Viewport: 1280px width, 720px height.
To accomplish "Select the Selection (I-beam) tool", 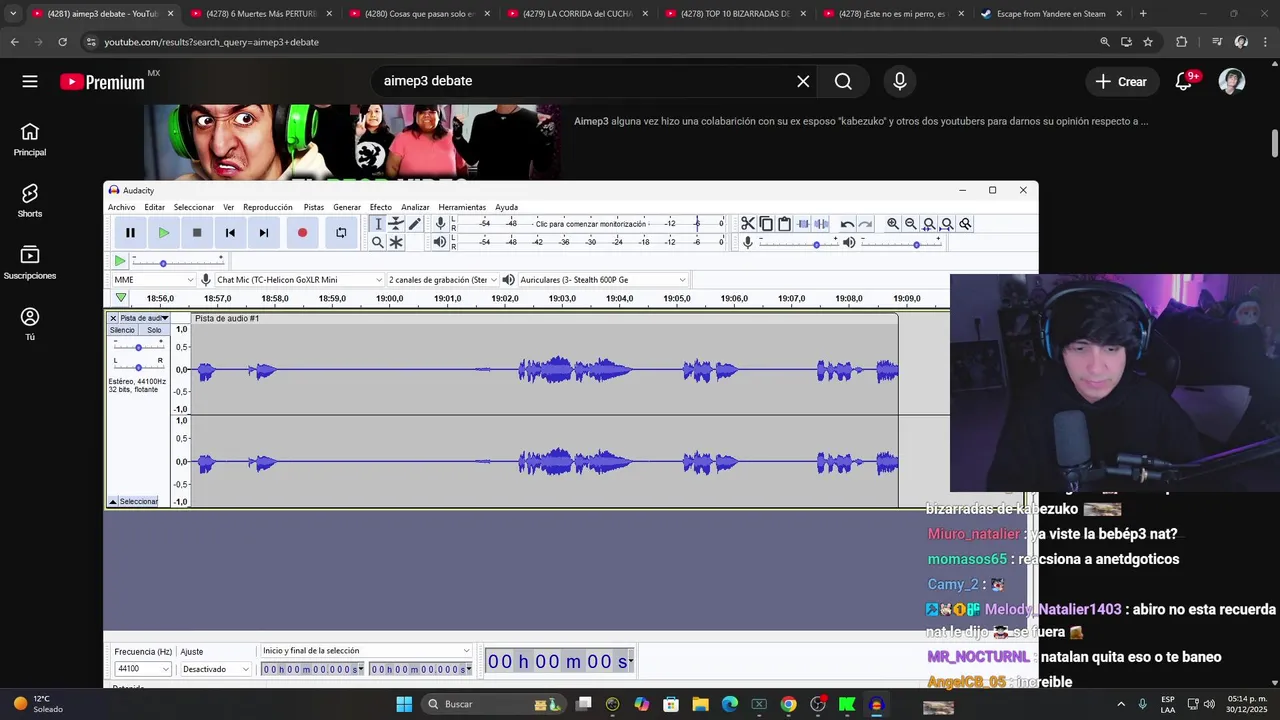I will [377, 224].
